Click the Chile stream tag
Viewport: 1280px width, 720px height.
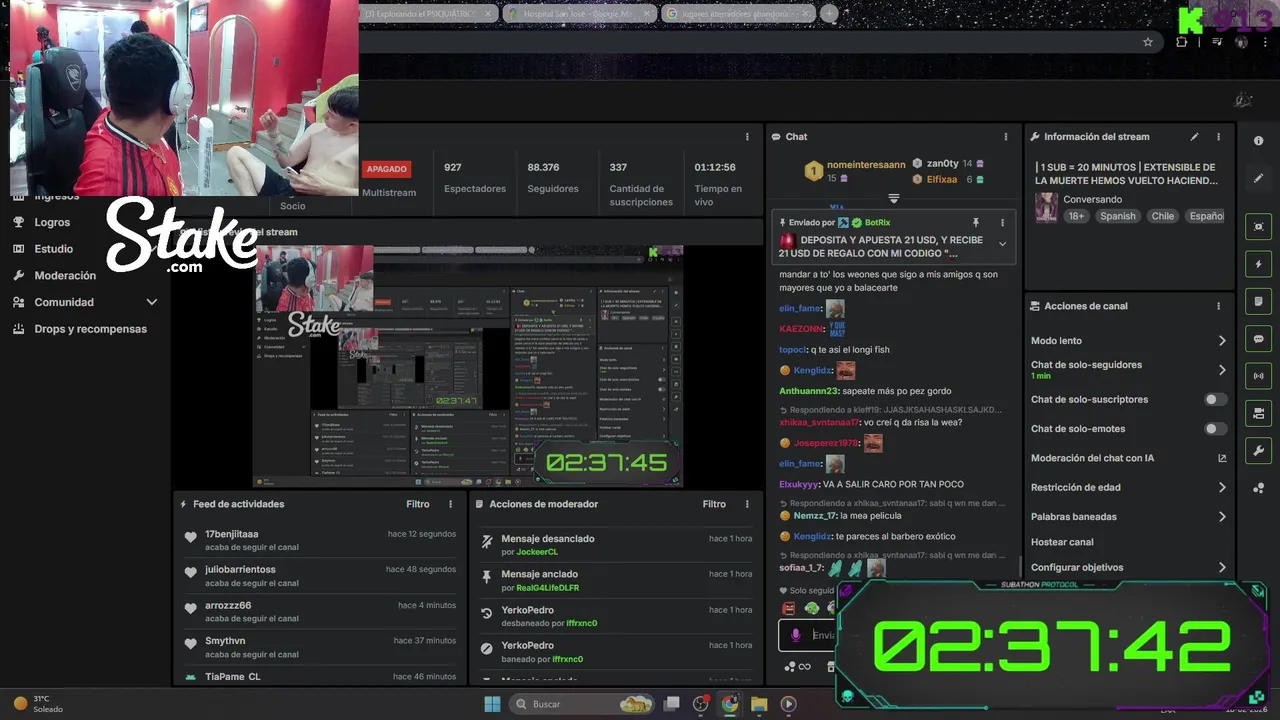[1162, 216]
